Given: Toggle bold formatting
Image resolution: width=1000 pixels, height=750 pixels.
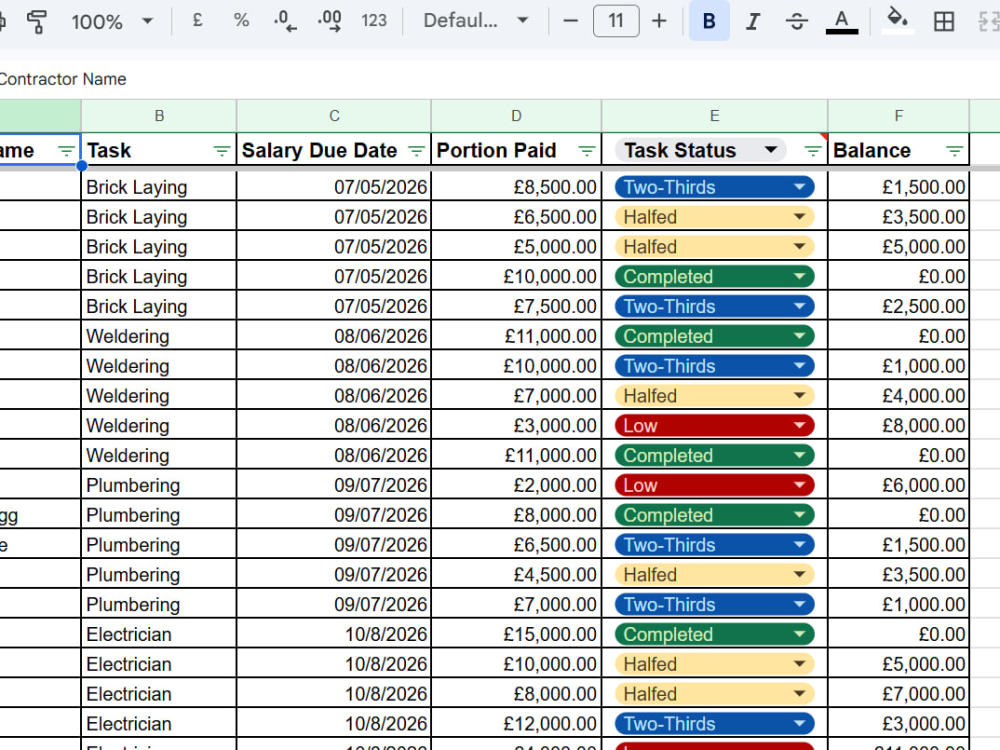Looking at the screenshot, I should 709,21.
